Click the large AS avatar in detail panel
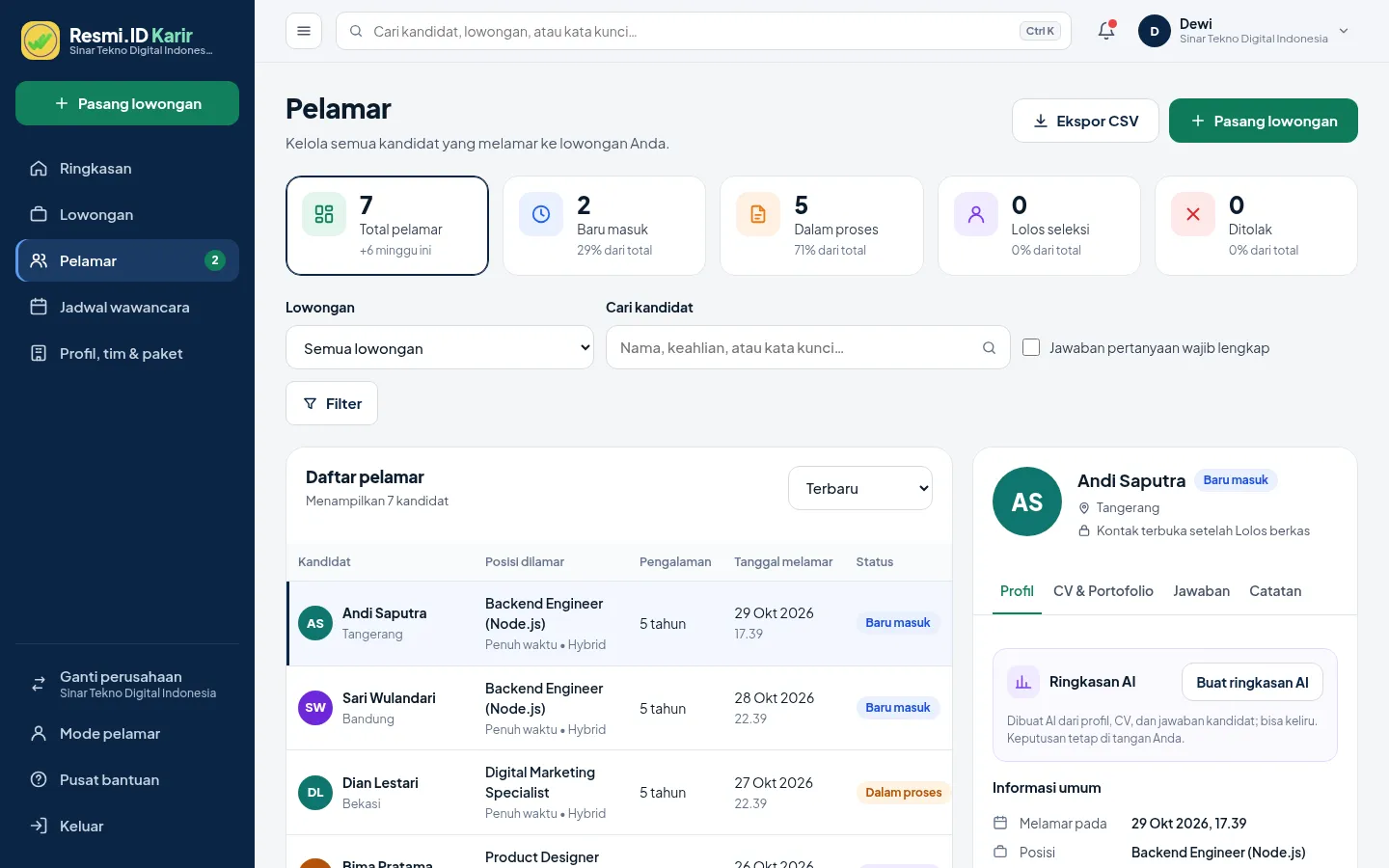 (x=1027, y=502)
